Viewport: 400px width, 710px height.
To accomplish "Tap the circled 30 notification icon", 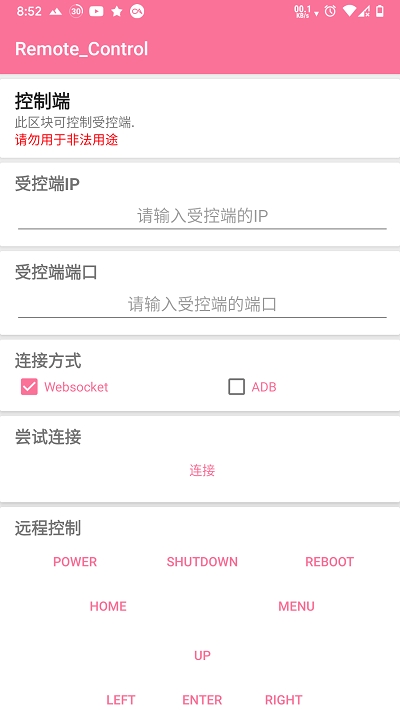I will (76, 12).
